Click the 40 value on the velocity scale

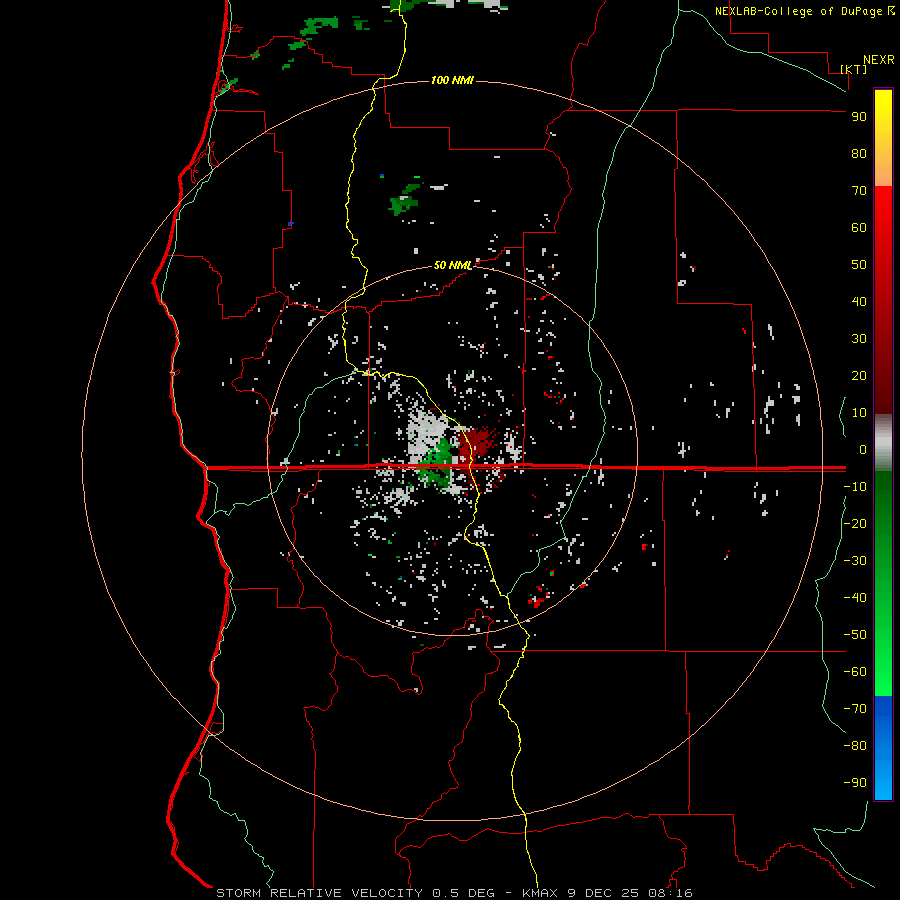(859, 302)
